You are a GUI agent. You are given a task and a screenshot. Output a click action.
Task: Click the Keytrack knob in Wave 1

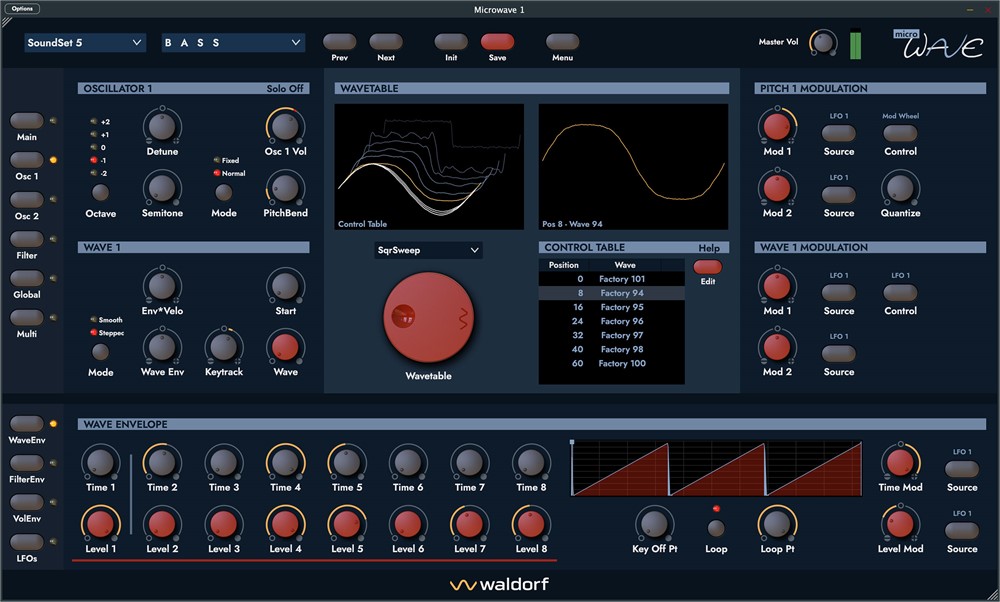[224, 346]
